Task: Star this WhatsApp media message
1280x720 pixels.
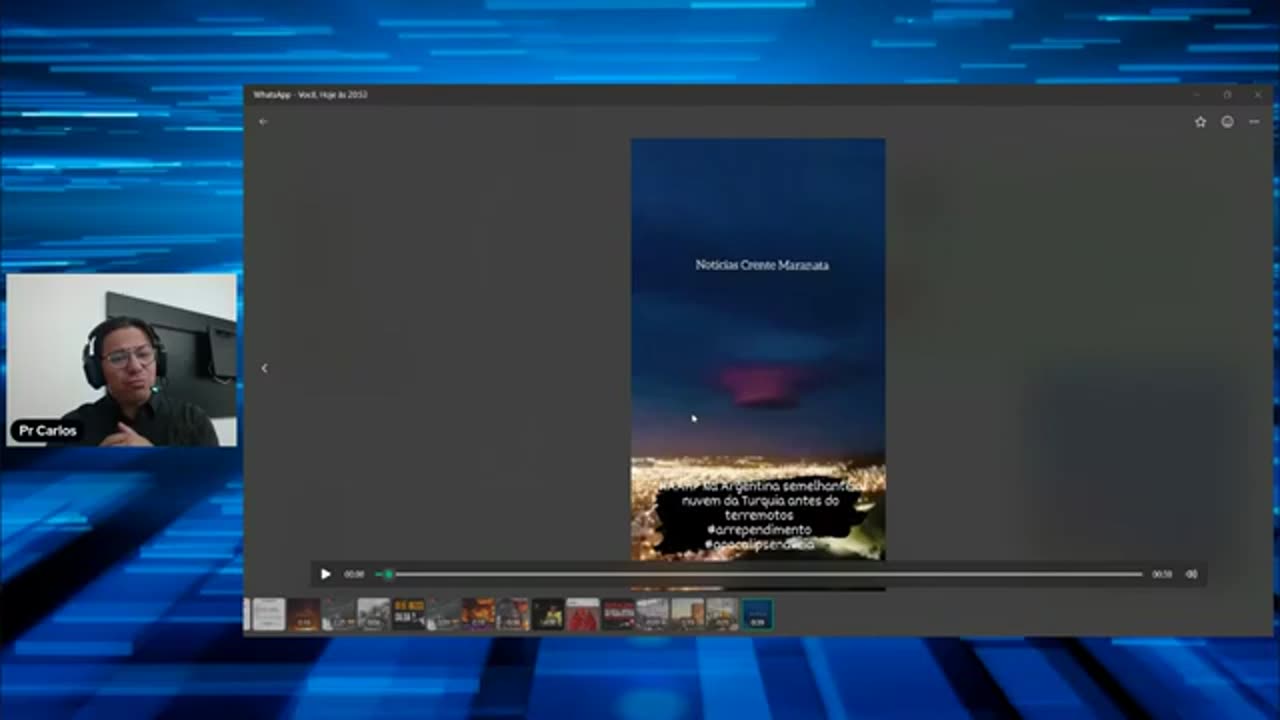Action: [1200, 122]
